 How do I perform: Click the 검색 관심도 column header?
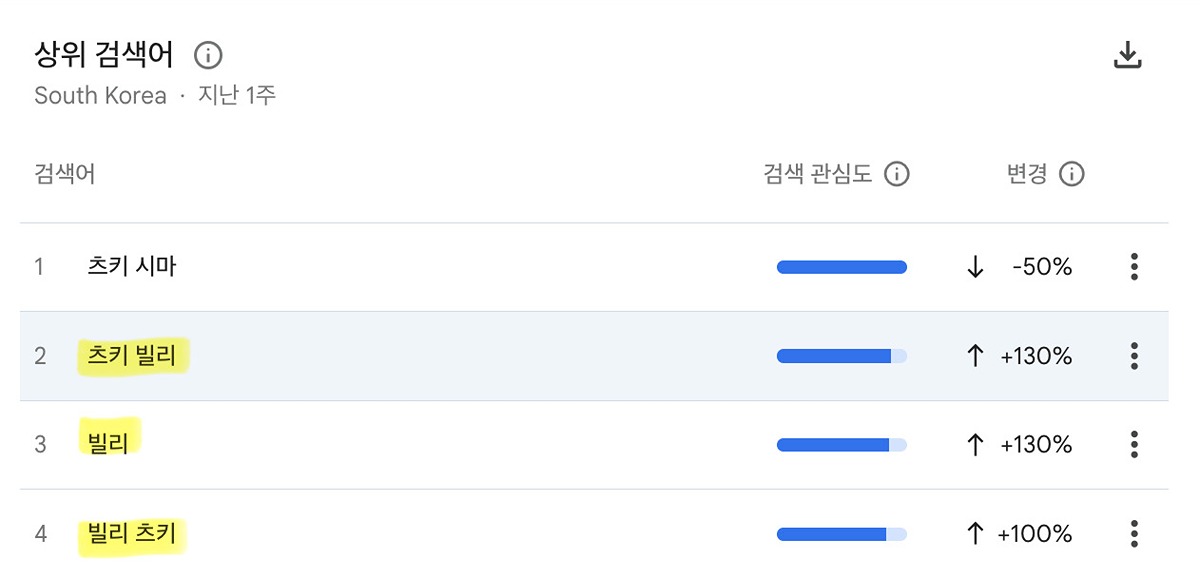tap(817, 175)
